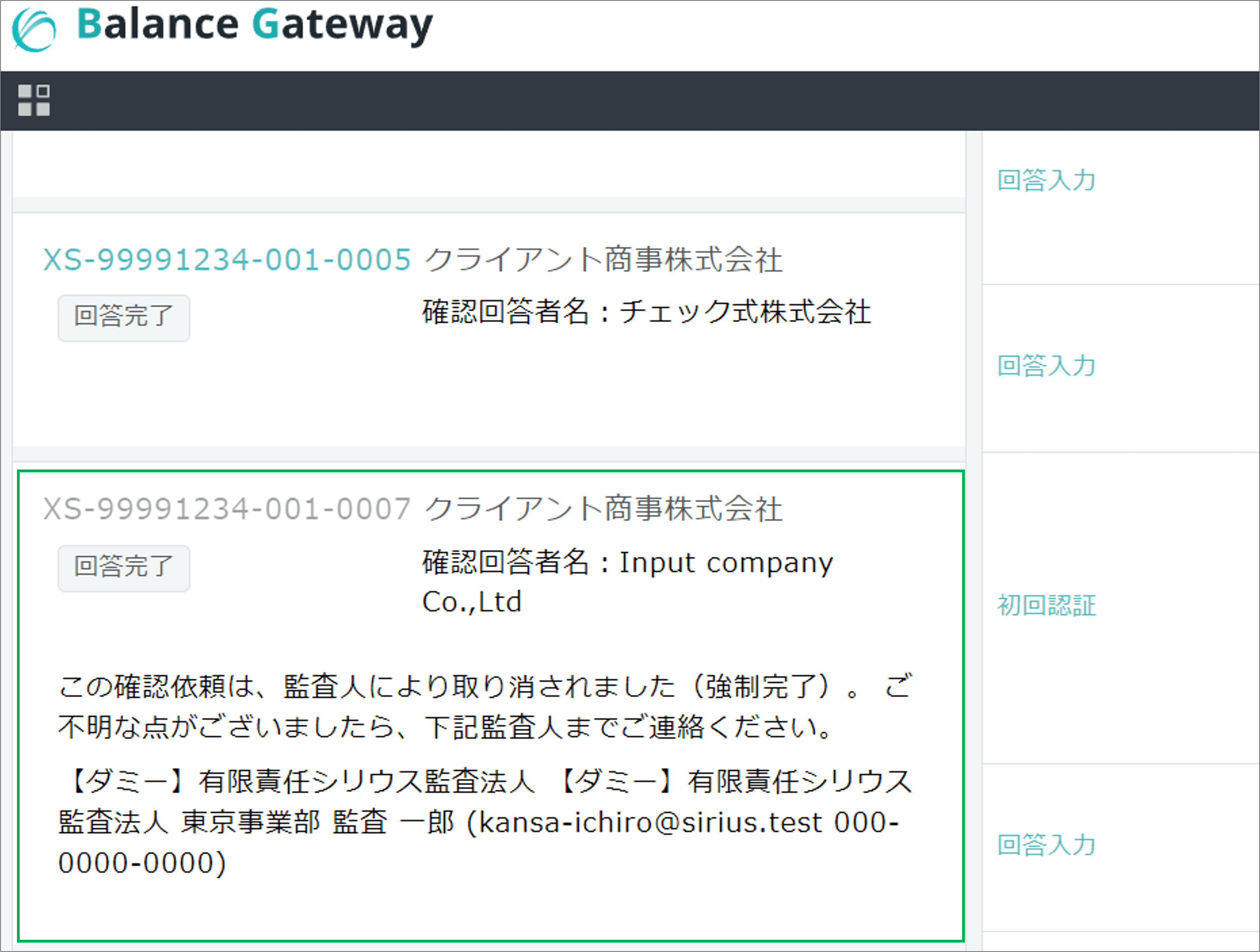
Task: Open request XS-99991234-001-0005 link
Action: (x=227, y=260)
